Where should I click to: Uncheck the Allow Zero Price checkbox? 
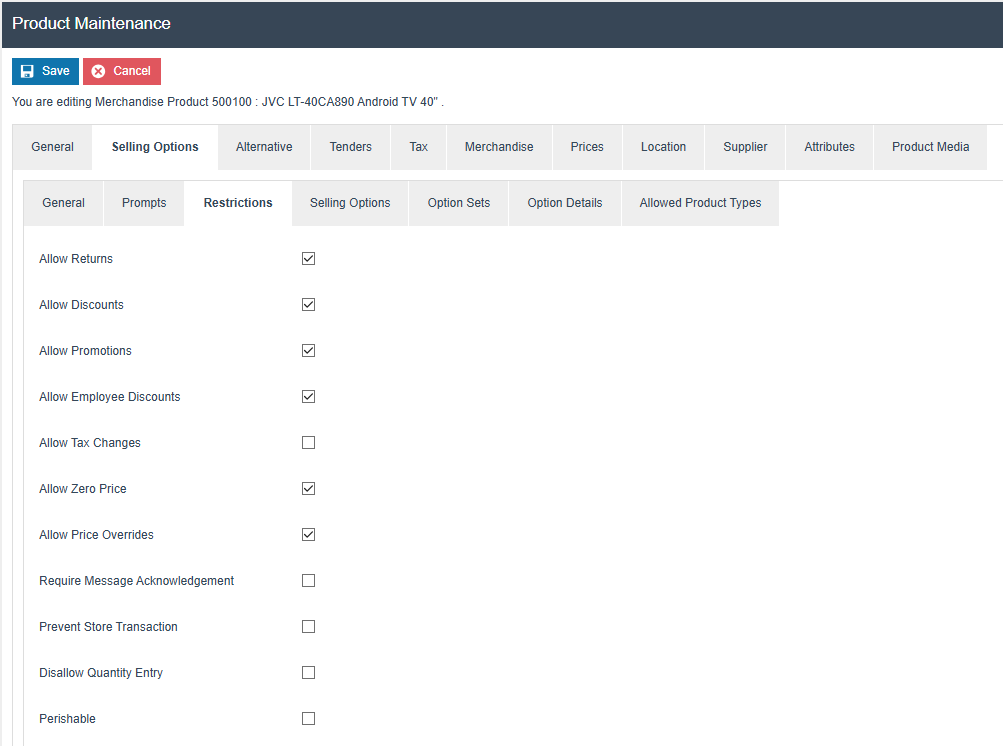[x=308, y=489]
